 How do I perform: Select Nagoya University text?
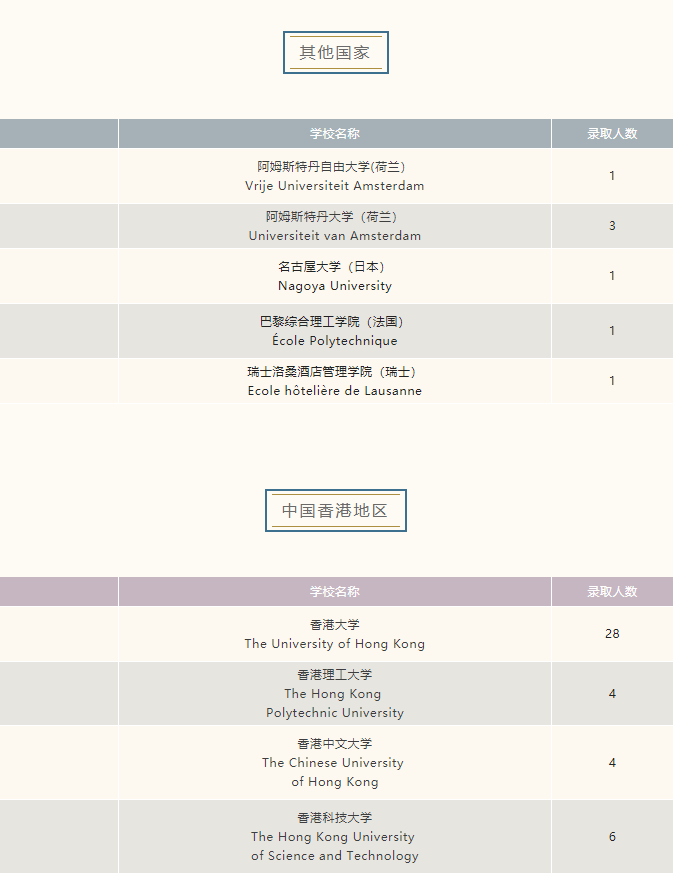[335, 286]
